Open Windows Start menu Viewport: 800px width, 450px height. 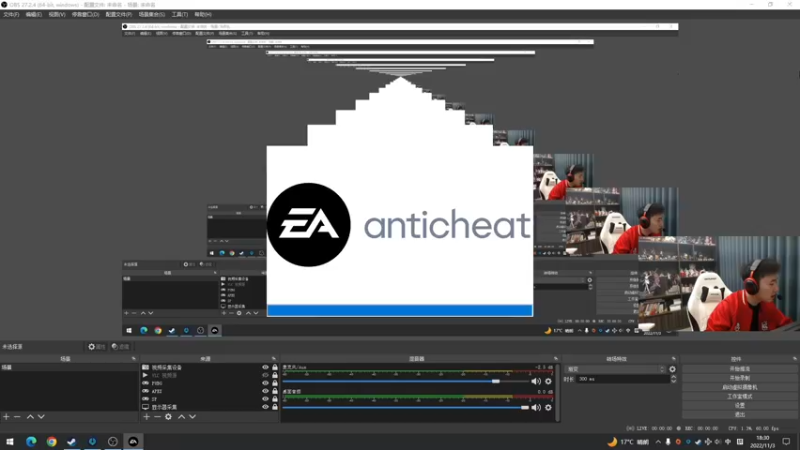pyautogui.click(x=10, y=441)
